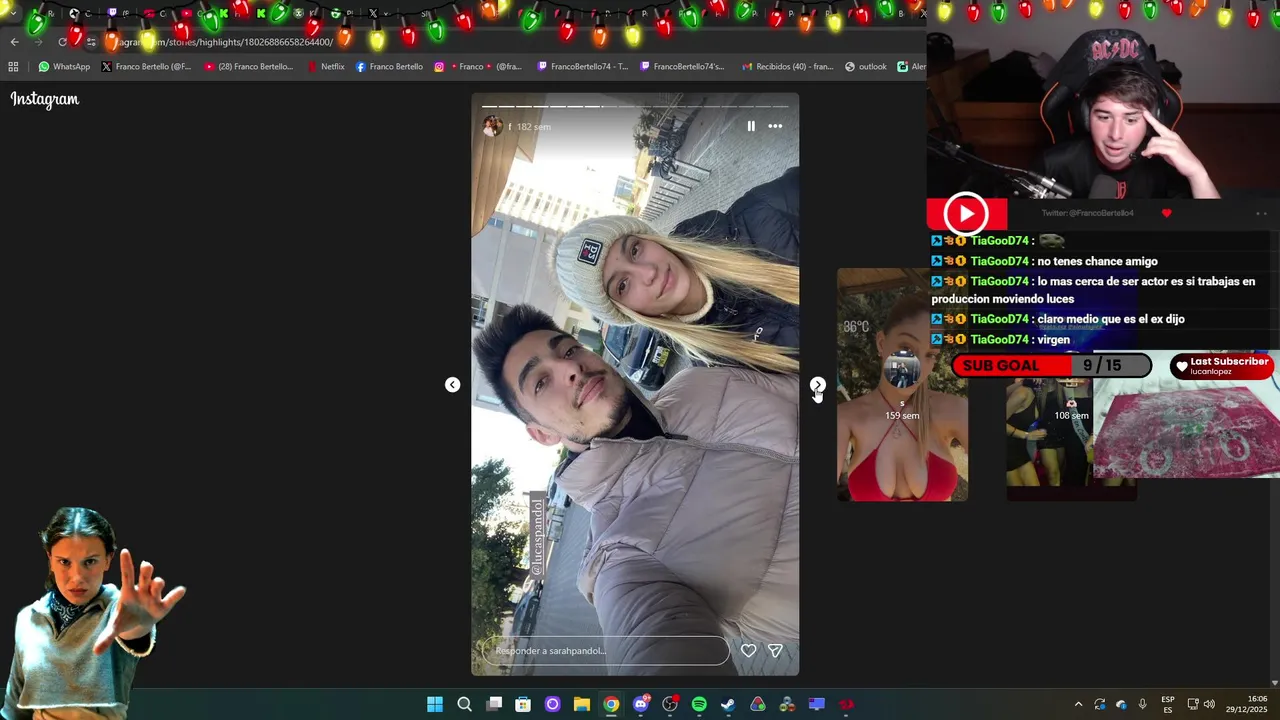Open the 'Recibidos (40)' Gmail bookmark
1280x720 pixels.
tap(788, 67)
